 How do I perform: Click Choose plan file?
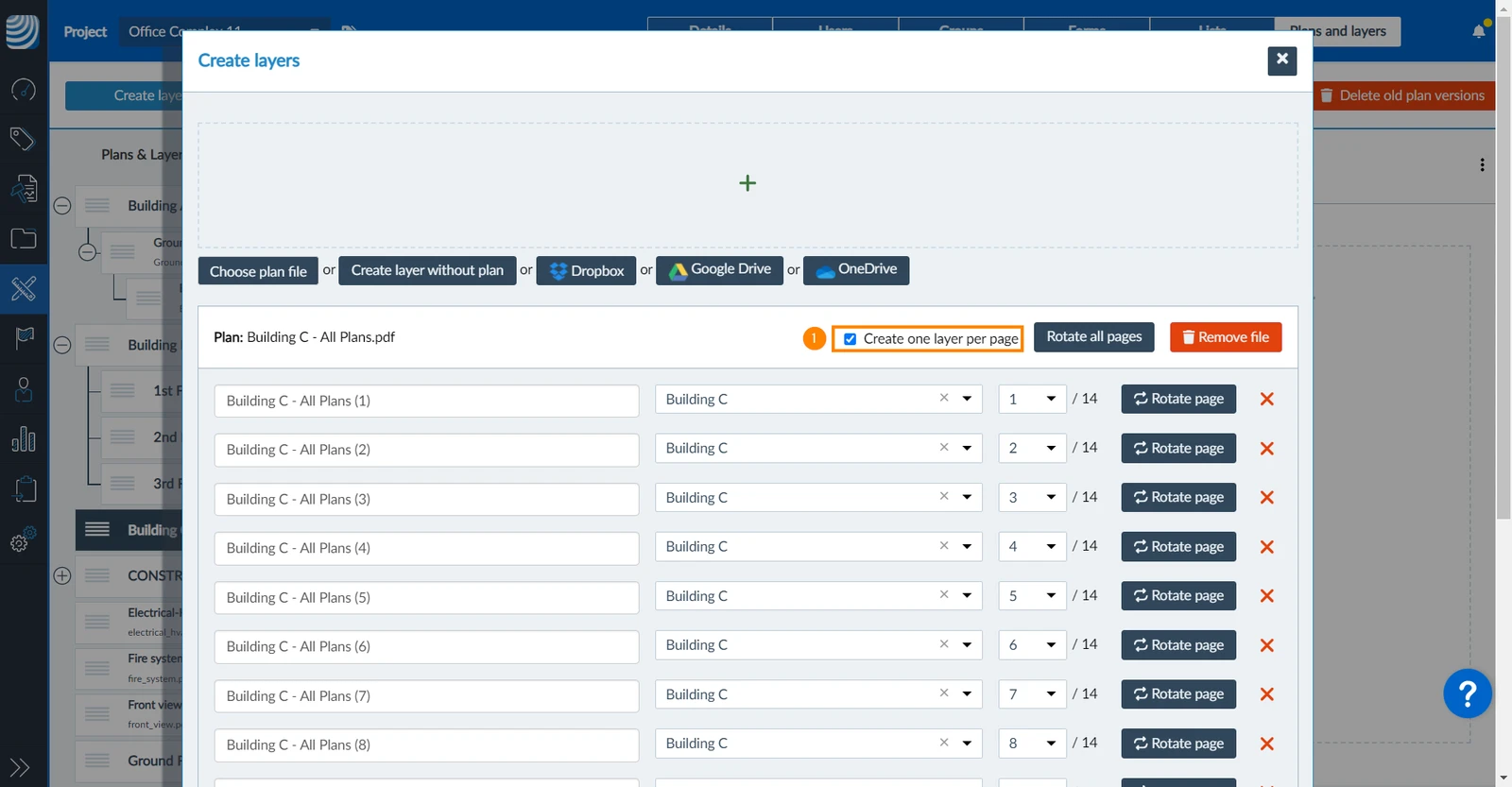click(258, 271)
